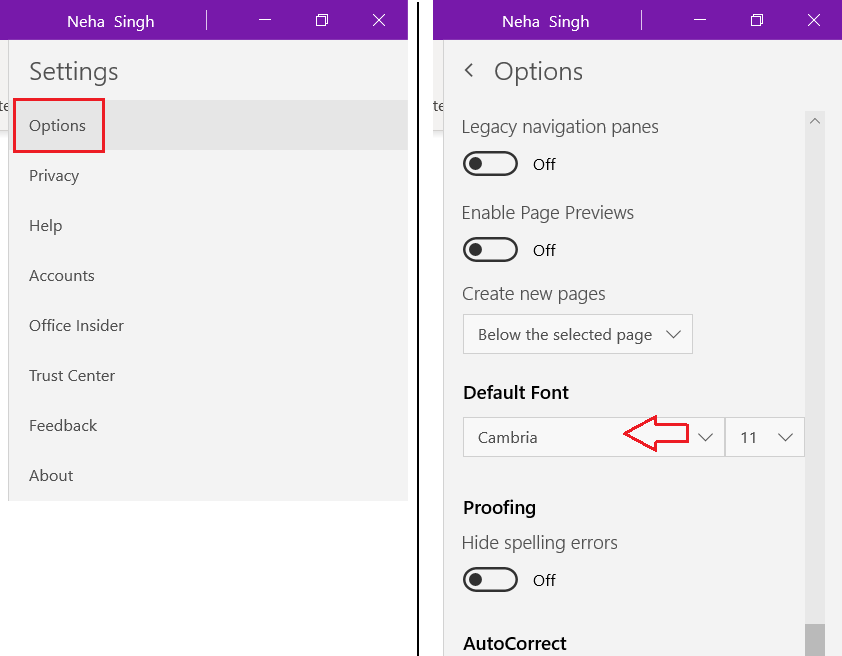Open the Create new pages dropdown
Screen dimensions: 842x656
click(x=578, y=334)
